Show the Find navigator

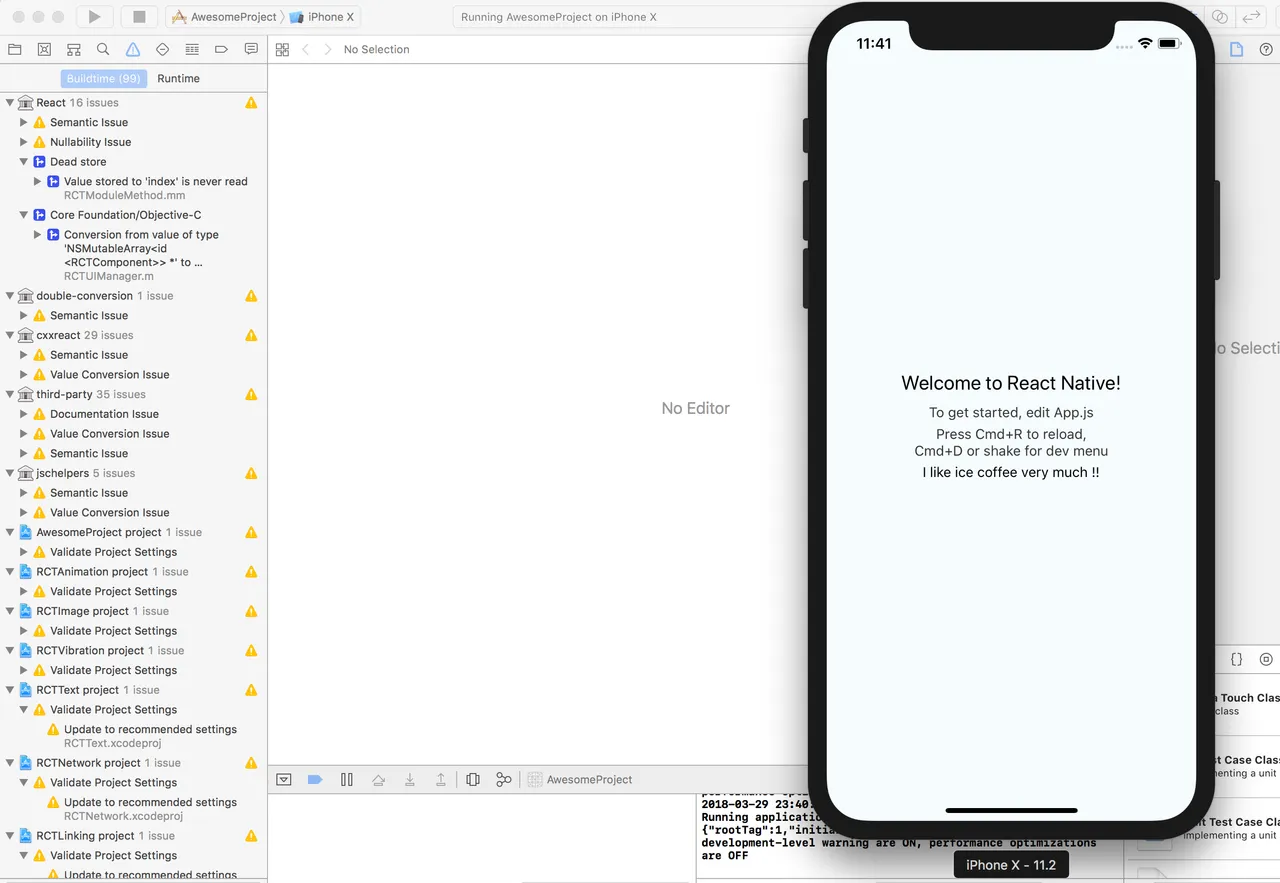tap(103, 49)
